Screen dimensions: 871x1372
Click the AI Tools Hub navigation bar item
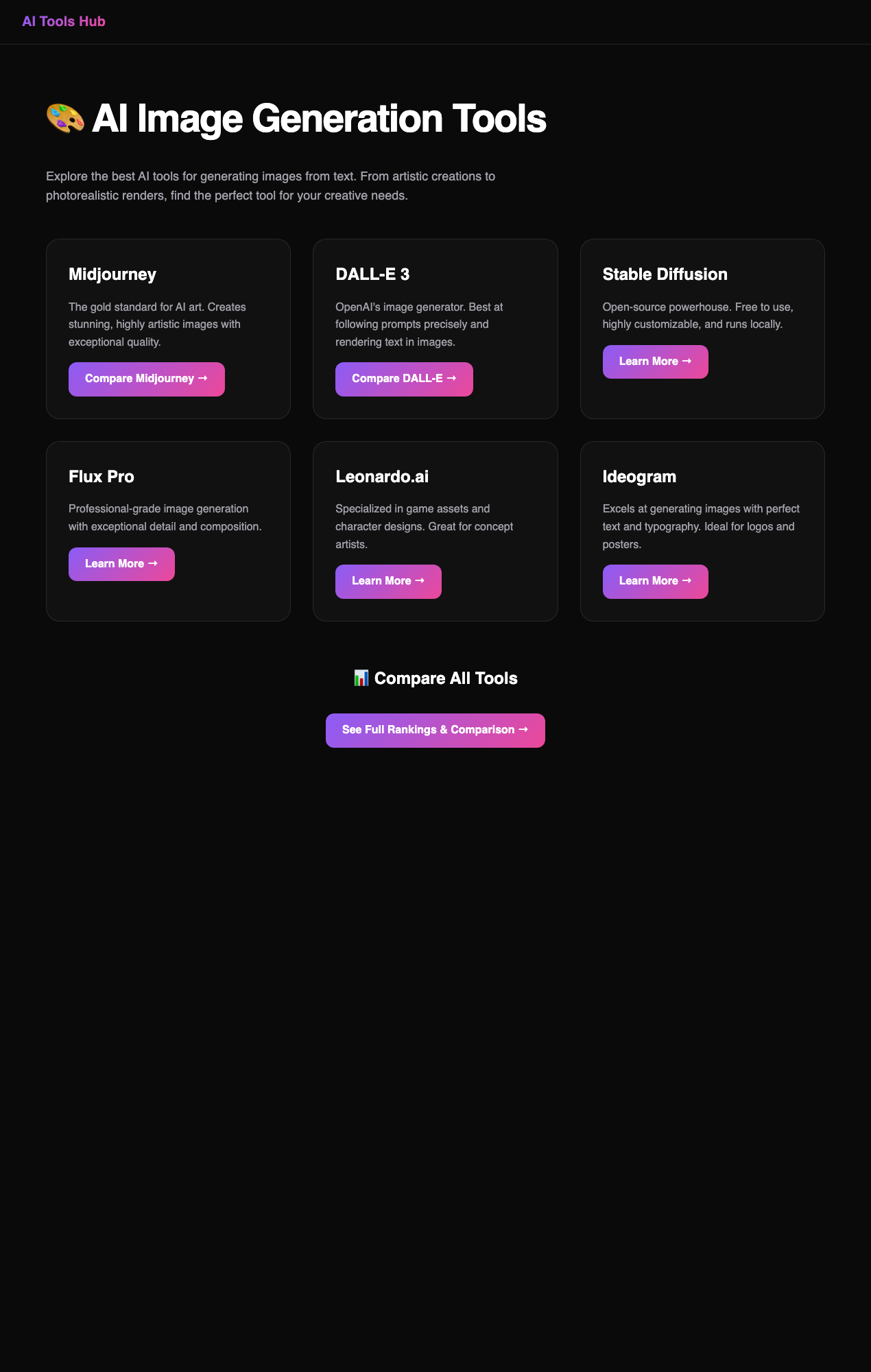pos(63,21)
